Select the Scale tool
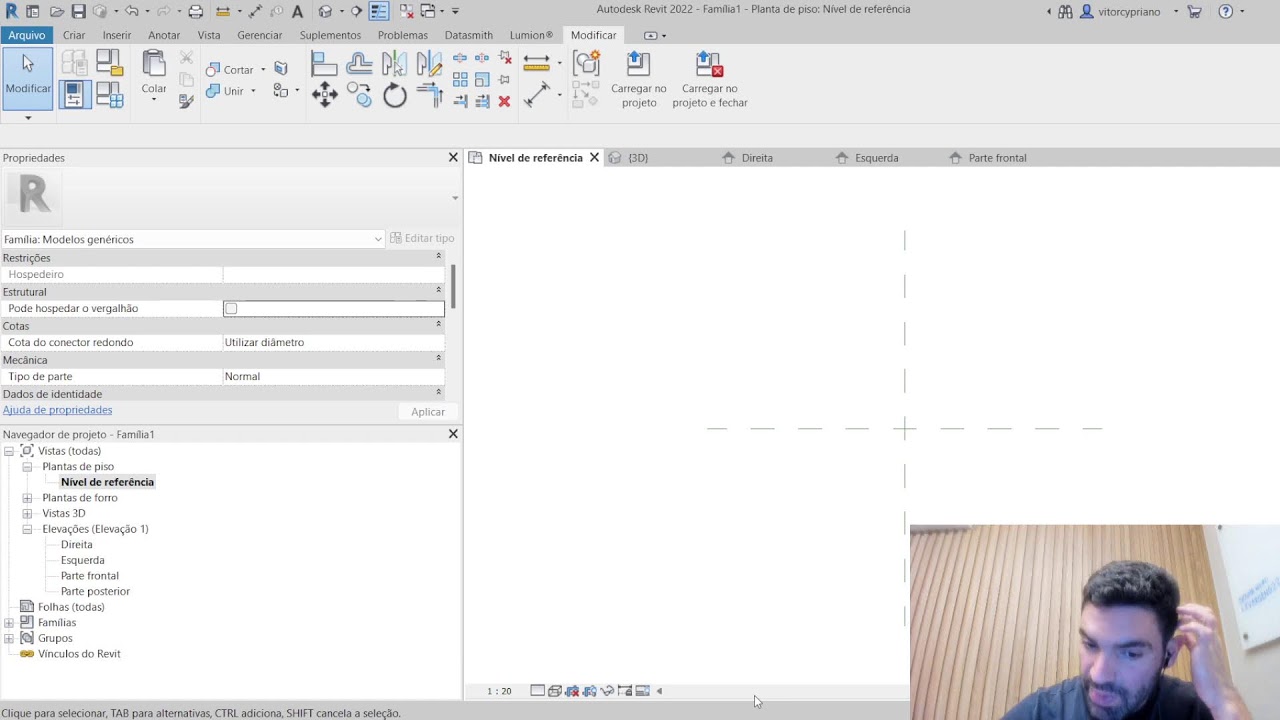The image size is (1280, 720). tap(482, 79)
